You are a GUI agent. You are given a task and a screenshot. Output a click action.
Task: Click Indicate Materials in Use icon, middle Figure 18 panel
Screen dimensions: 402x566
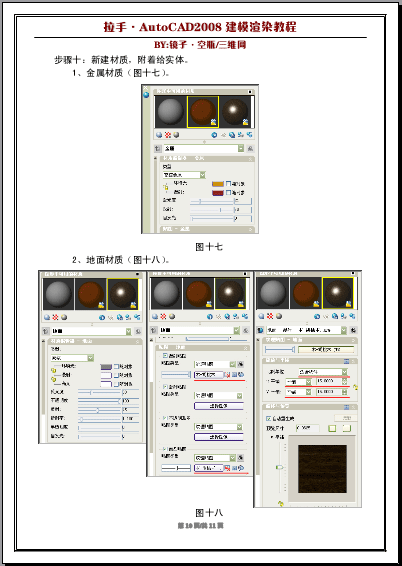[x=227, y=317]
